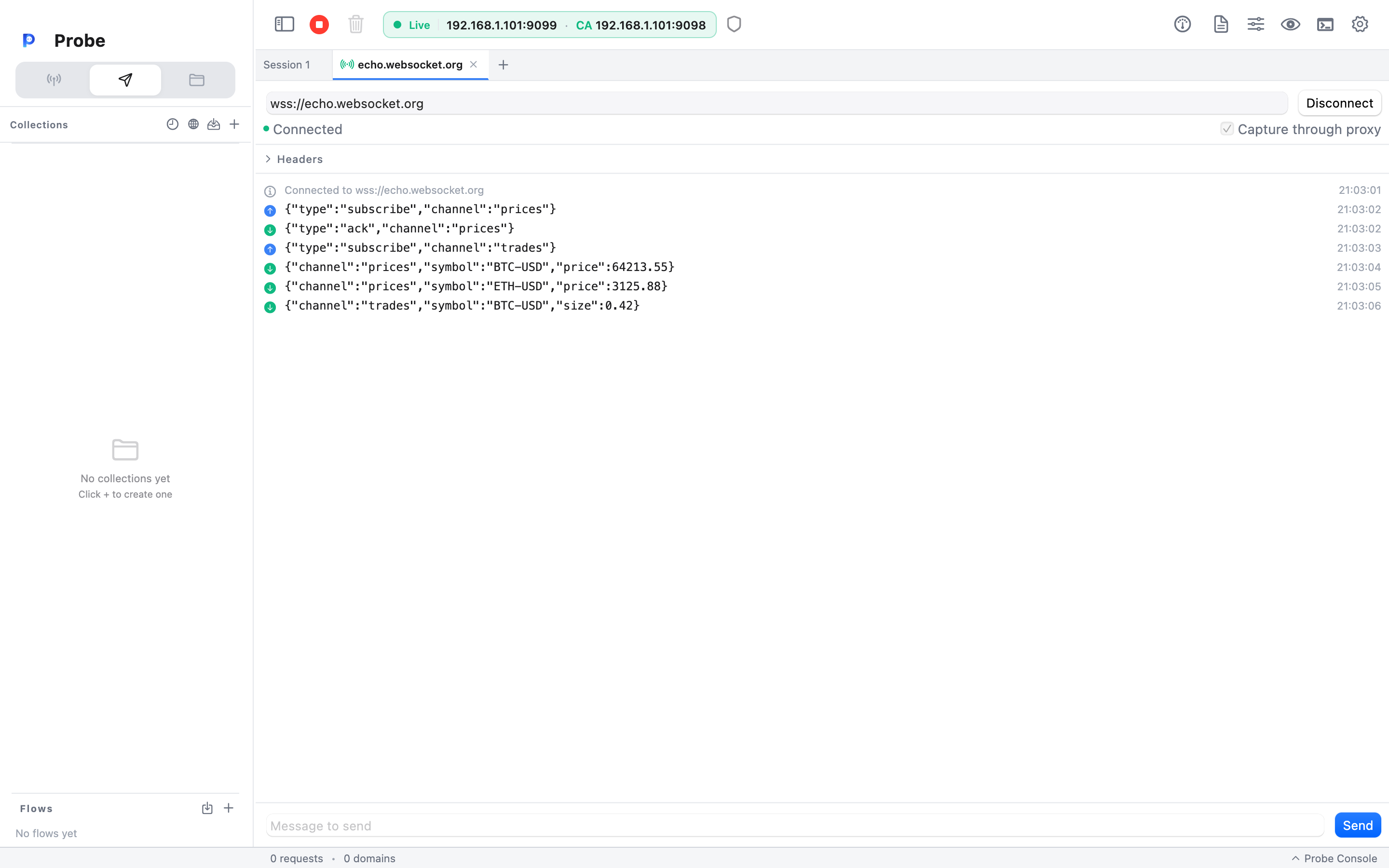Viewport: 1389px width, 868px height.
Task: Open collections history clock icon
Action: [x=172, y=124]
